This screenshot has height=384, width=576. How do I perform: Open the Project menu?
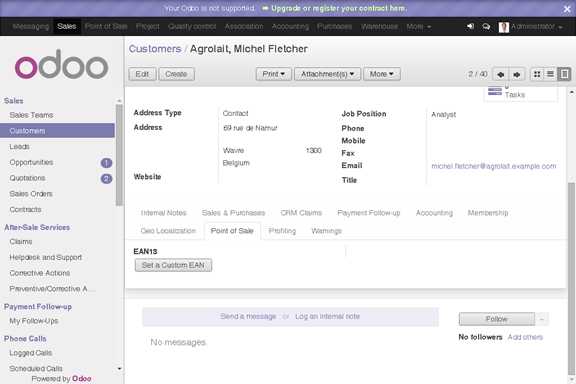(148, 26)
